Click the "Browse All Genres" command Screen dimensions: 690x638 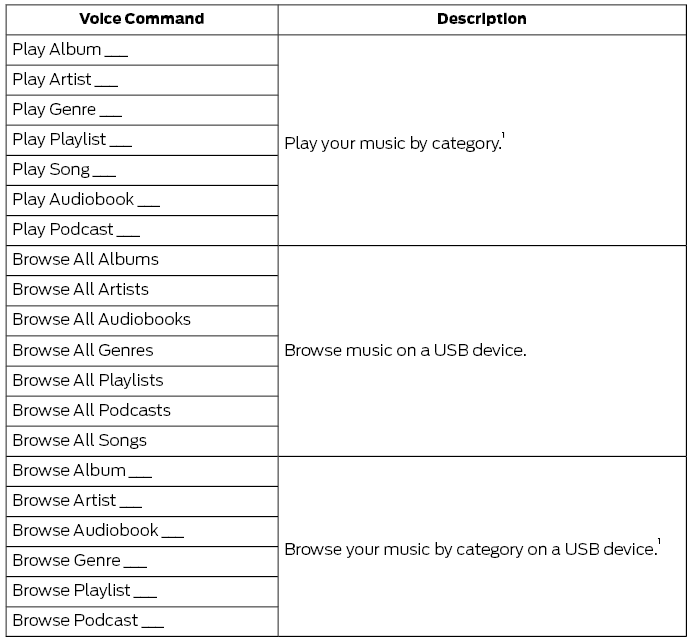pyautogui.click(x=83, y=350)
